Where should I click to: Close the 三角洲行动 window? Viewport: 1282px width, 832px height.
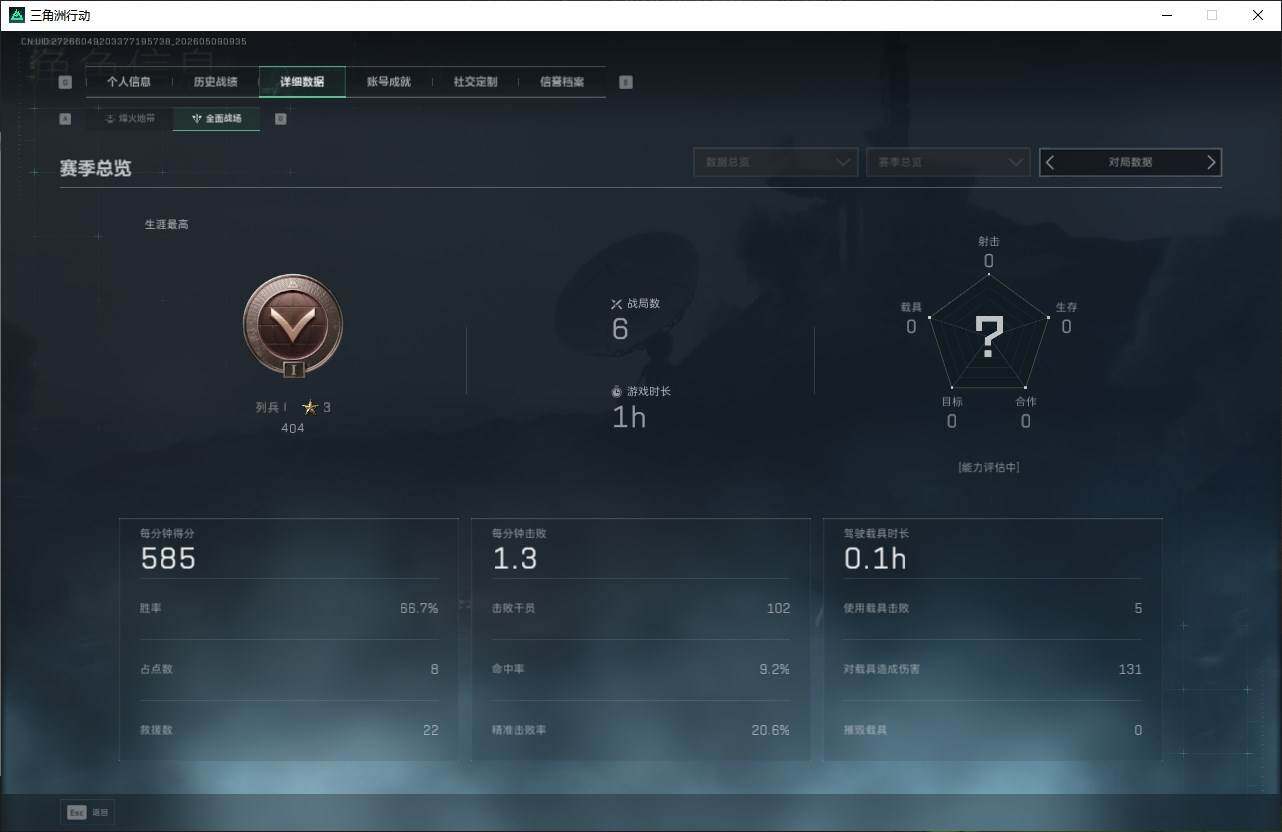coord(1258,15)
